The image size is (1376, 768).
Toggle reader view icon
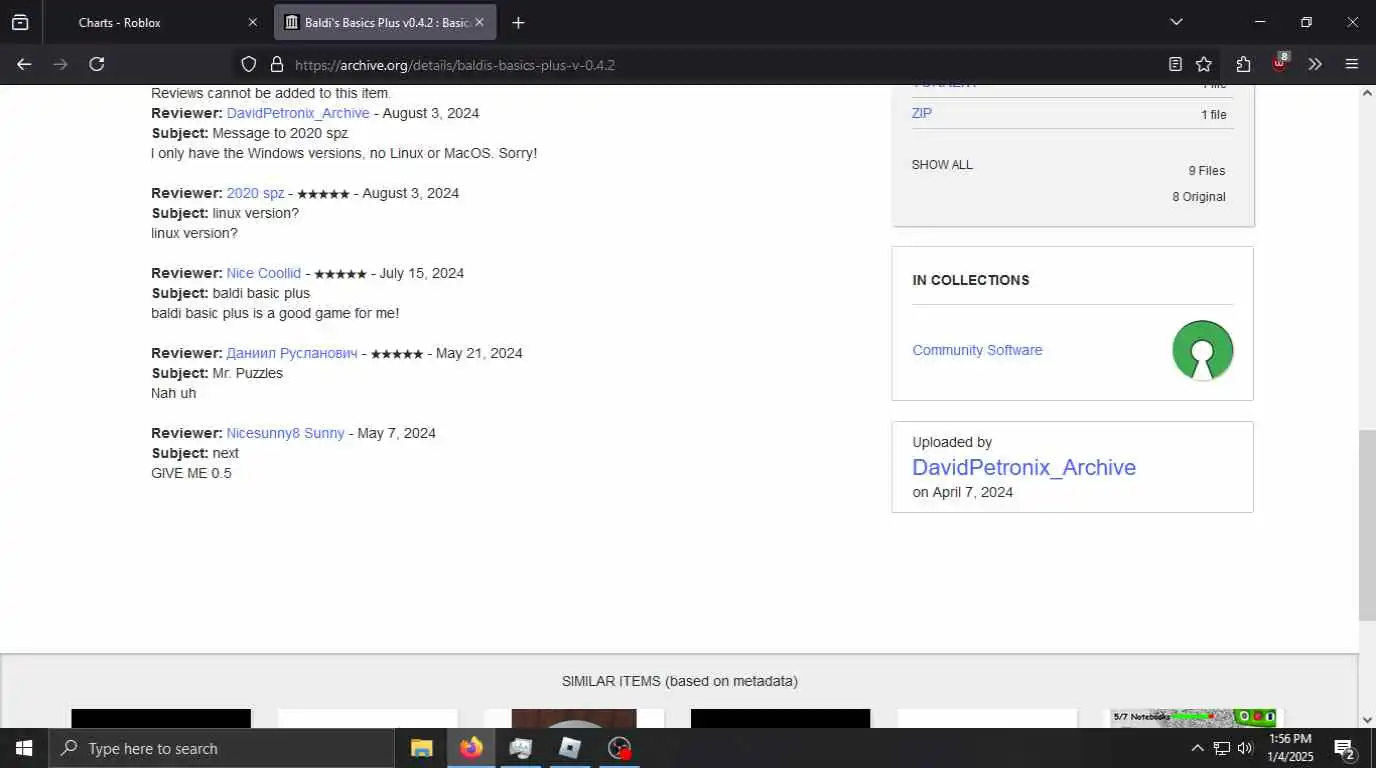(x=1175, y=64)
